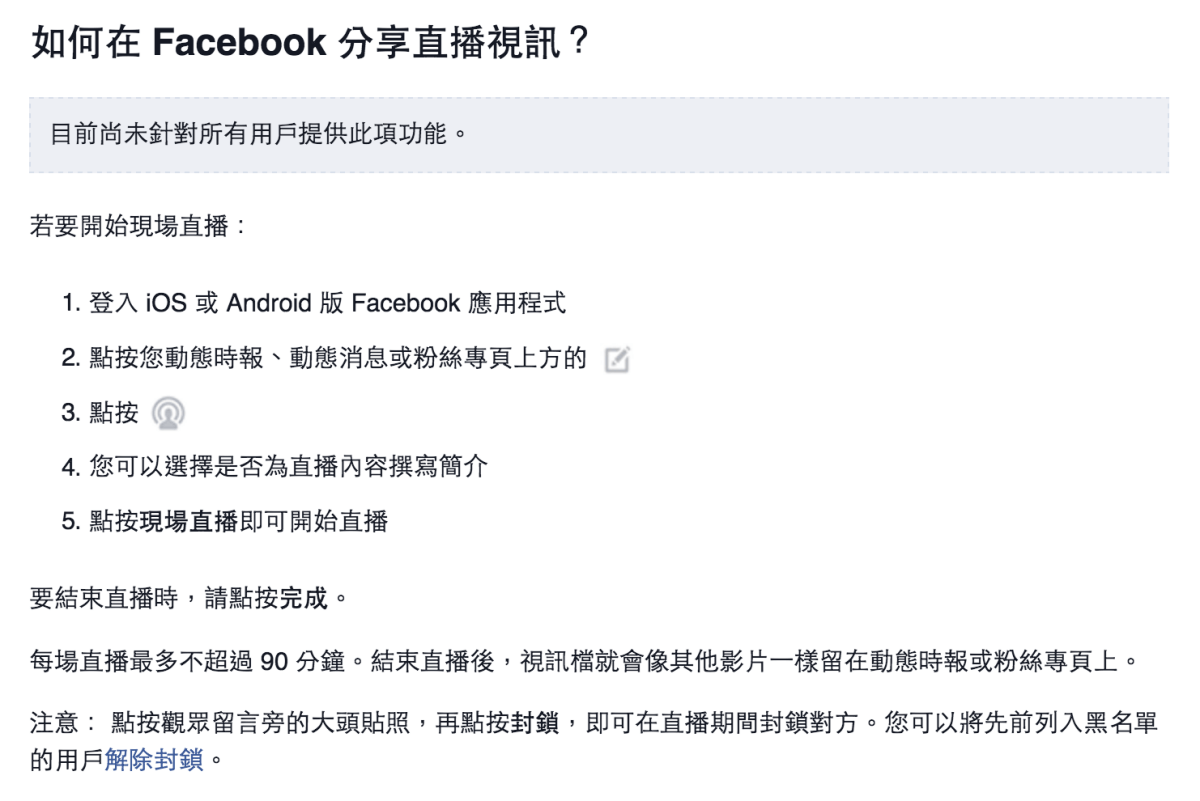The width and height of the screenshot is (1200, 801).
Task: Click step 1 text 登入 iOS 或 Android
Action: [327, 303]
